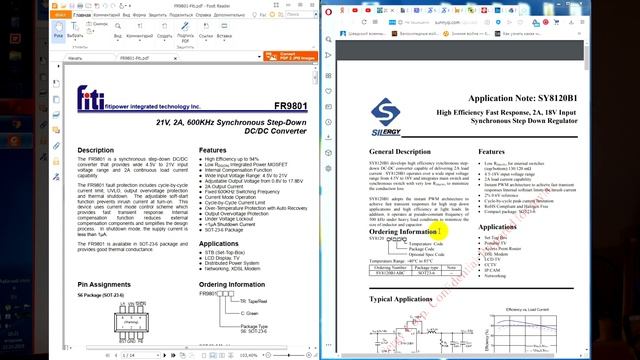Open Opera sidebar search icon
This screenshot has width=640, height=360.
click(x=329, y=39)
